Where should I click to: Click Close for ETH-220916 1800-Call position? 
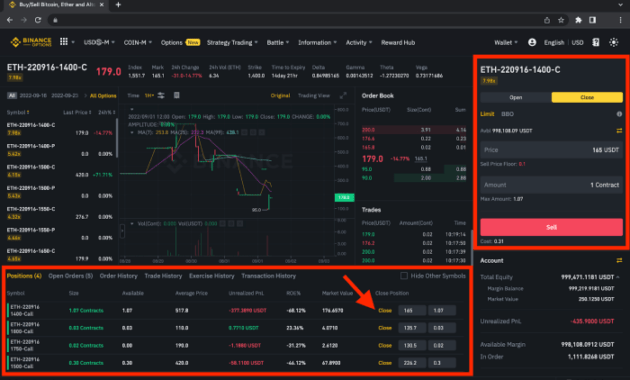[385, 328]
